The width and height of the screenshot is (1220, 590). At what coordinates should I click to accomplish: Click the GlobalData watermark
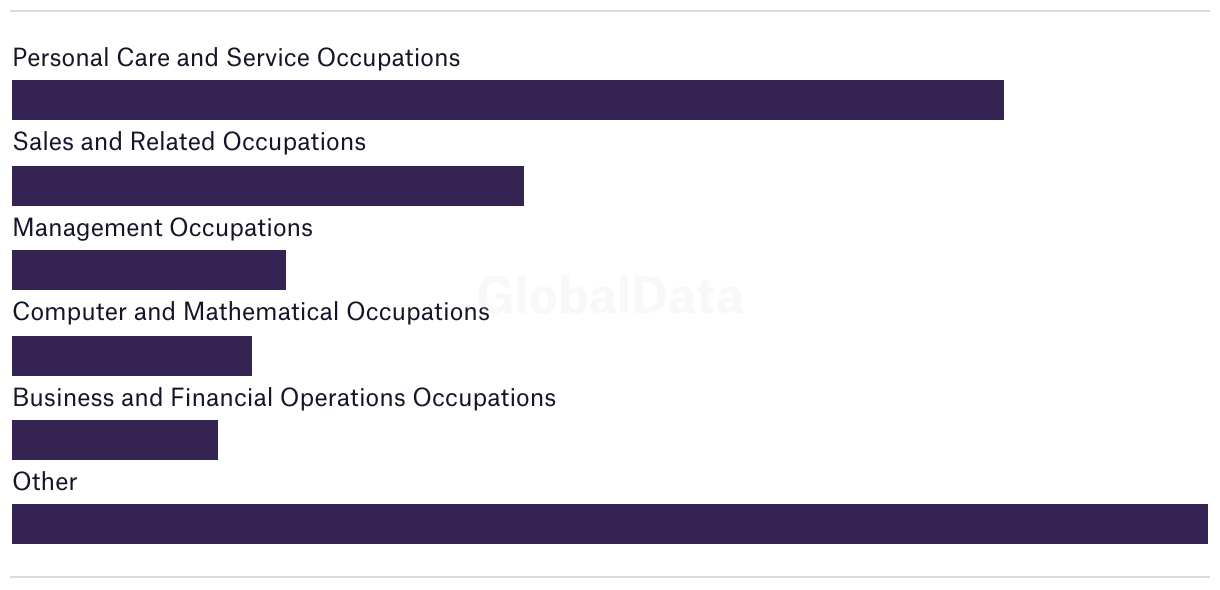coord(610,296)
